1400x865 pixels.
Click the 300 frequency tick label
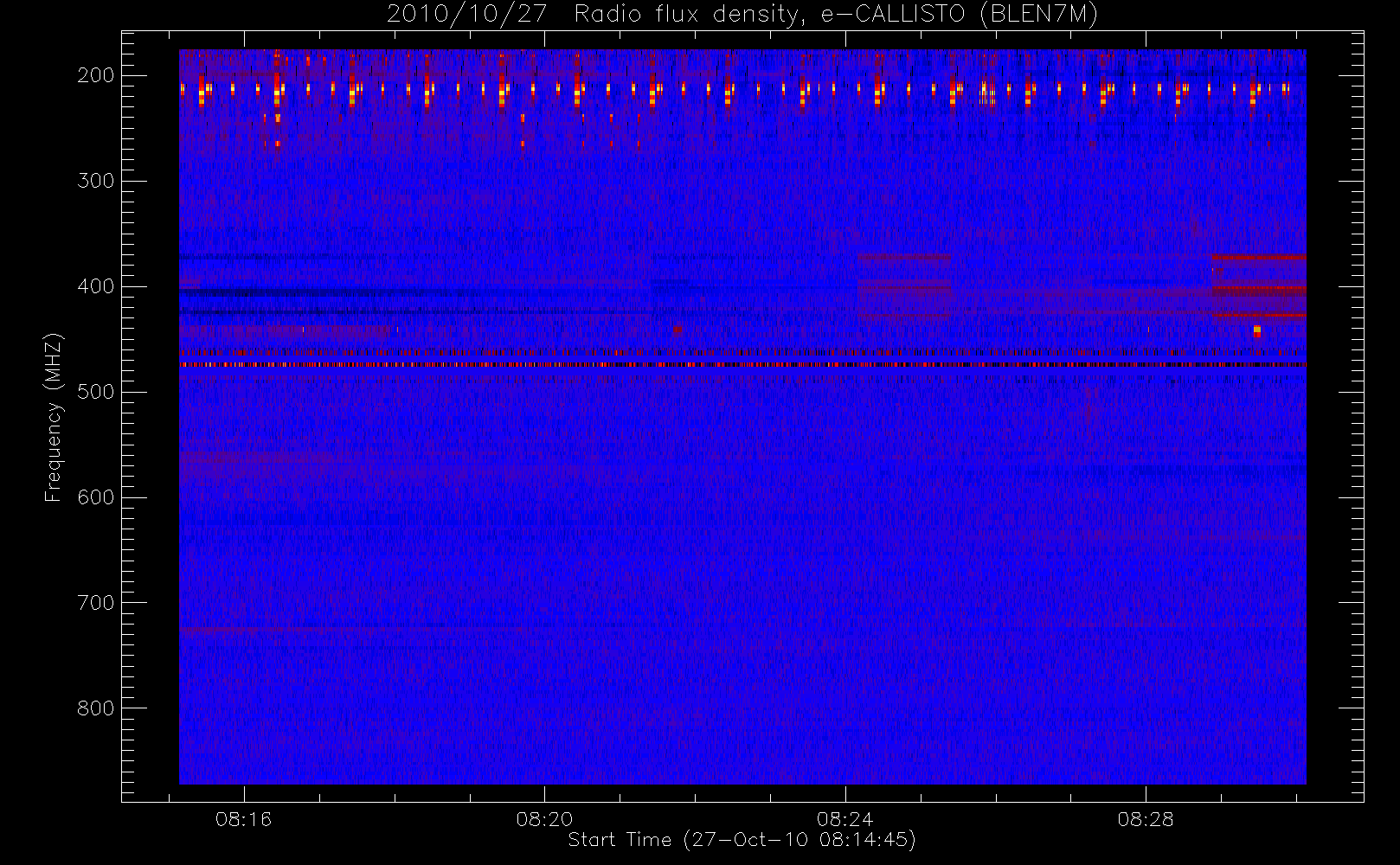click(x=95, y=181)
